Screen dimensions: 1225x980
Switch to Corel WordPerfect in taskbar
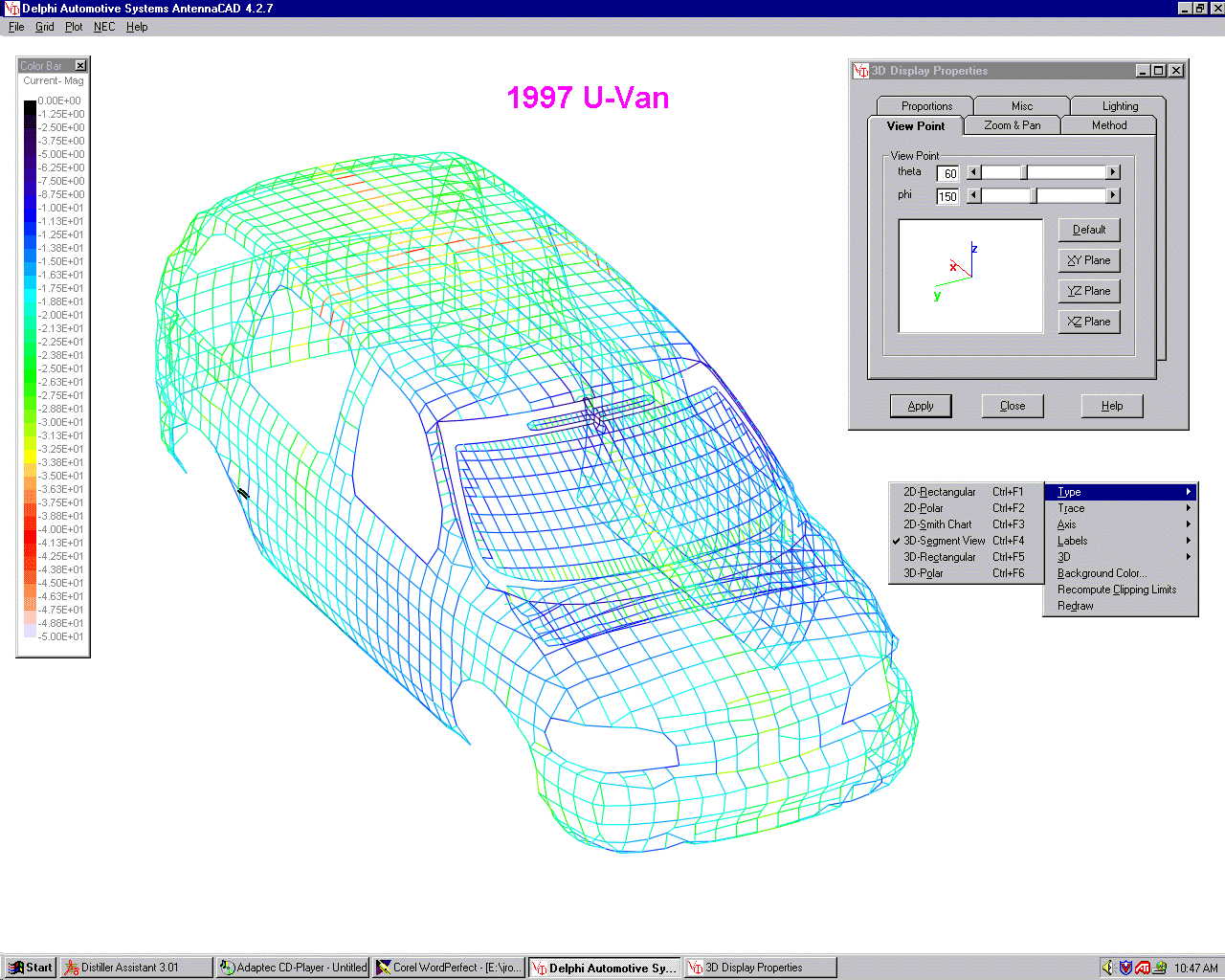click(449, 968)
